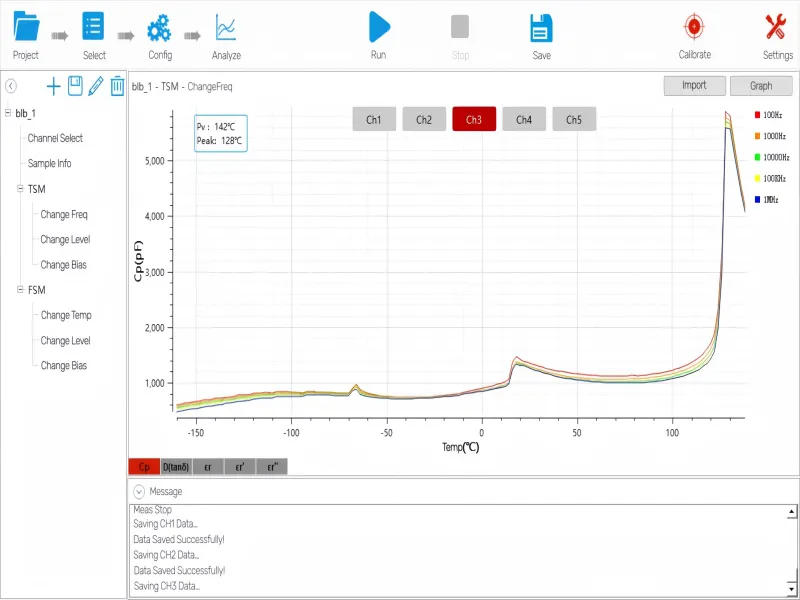Collapse the Message panel chevron
This screenshot has width=800, height=600.
click(x=139, y=492)
